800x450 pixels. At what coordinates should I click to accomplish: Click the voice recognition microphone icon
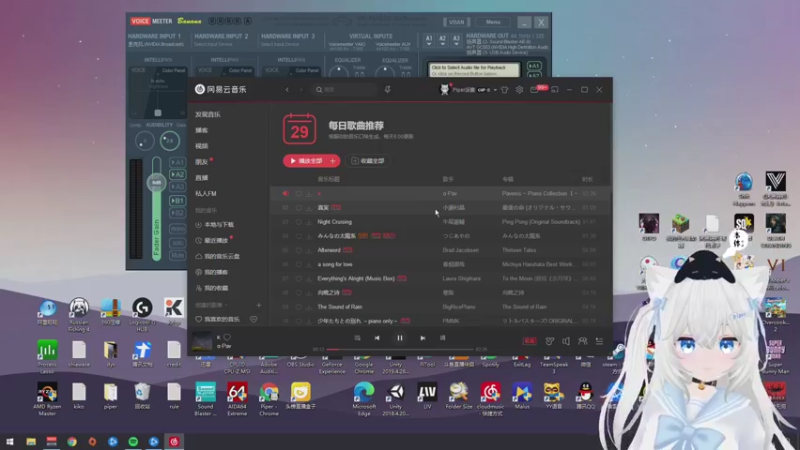point(388,89)
